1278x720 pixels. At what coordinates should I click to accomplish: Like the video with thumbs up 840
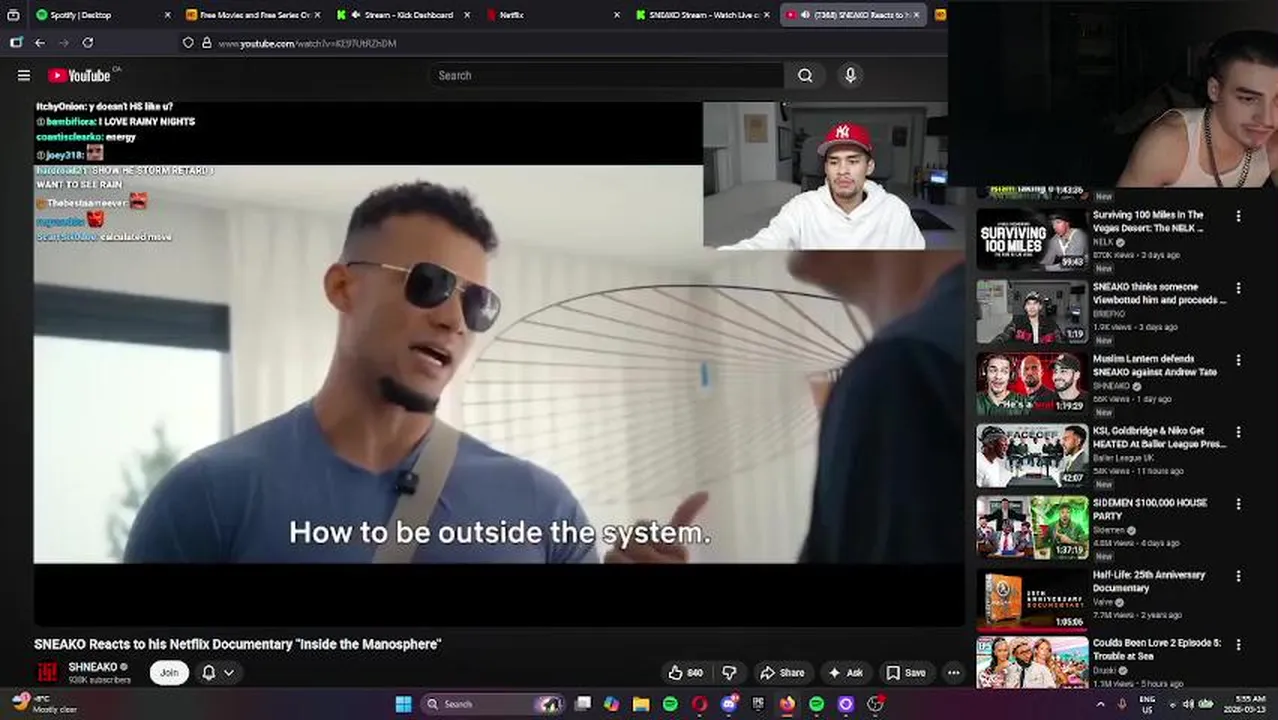click(686, 673)
